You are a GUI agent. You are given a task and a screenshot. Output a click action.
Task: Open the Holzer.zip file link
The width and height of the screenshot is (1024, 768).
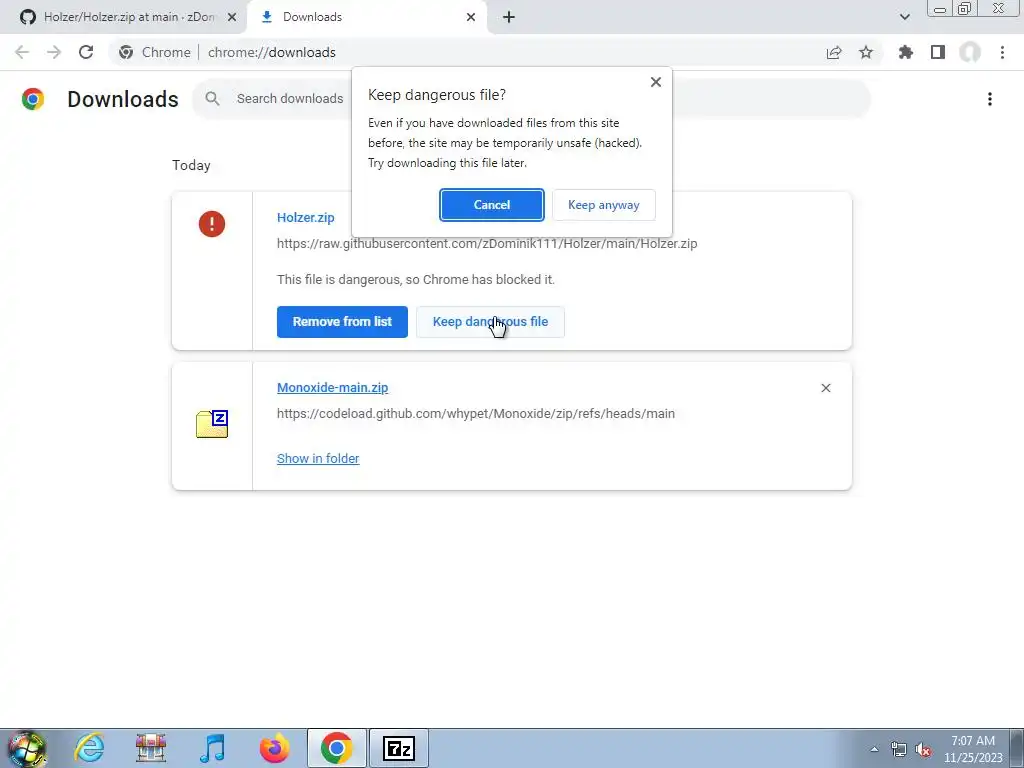coord(306,217)
